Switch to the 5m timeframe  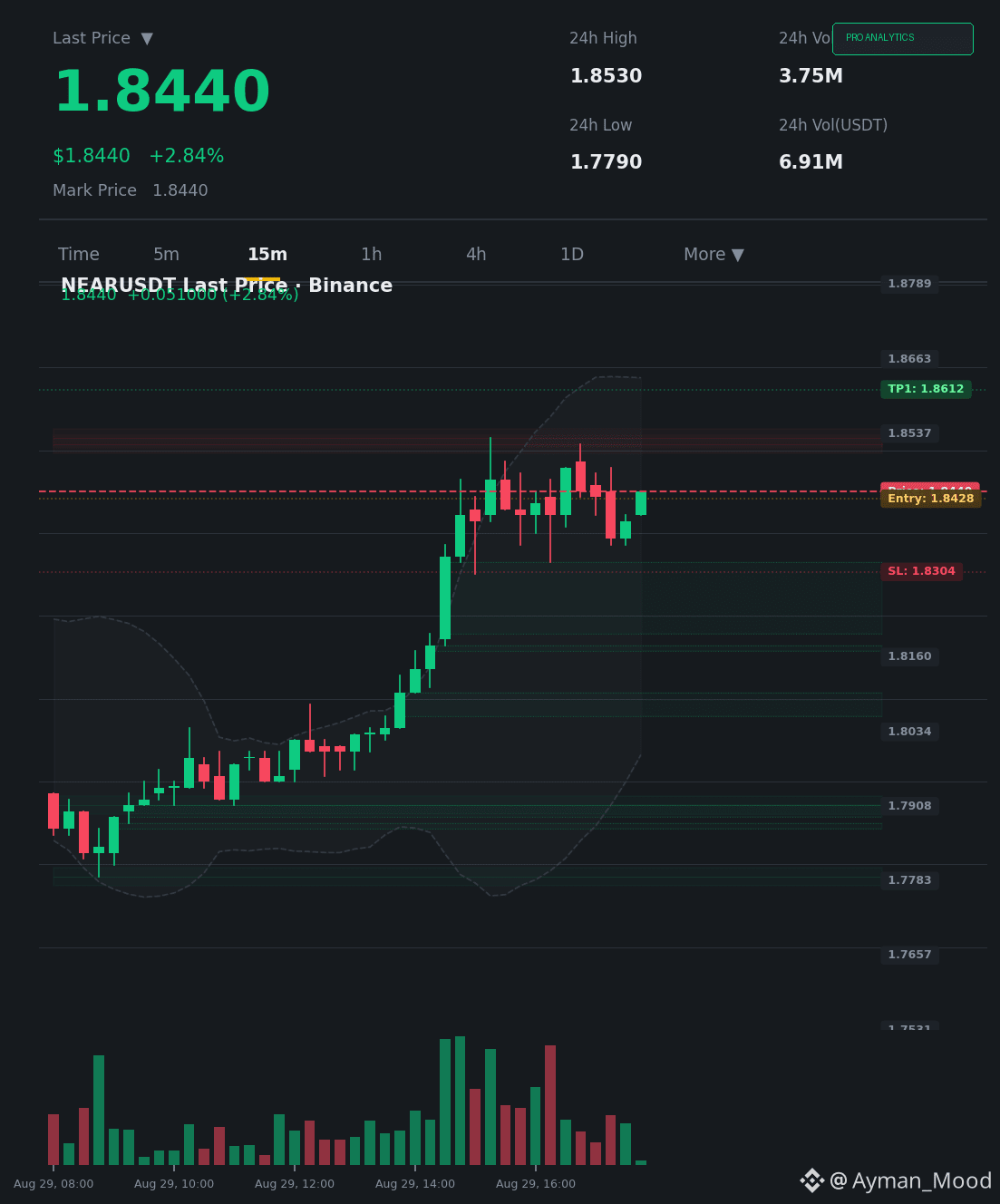[166, 255]
